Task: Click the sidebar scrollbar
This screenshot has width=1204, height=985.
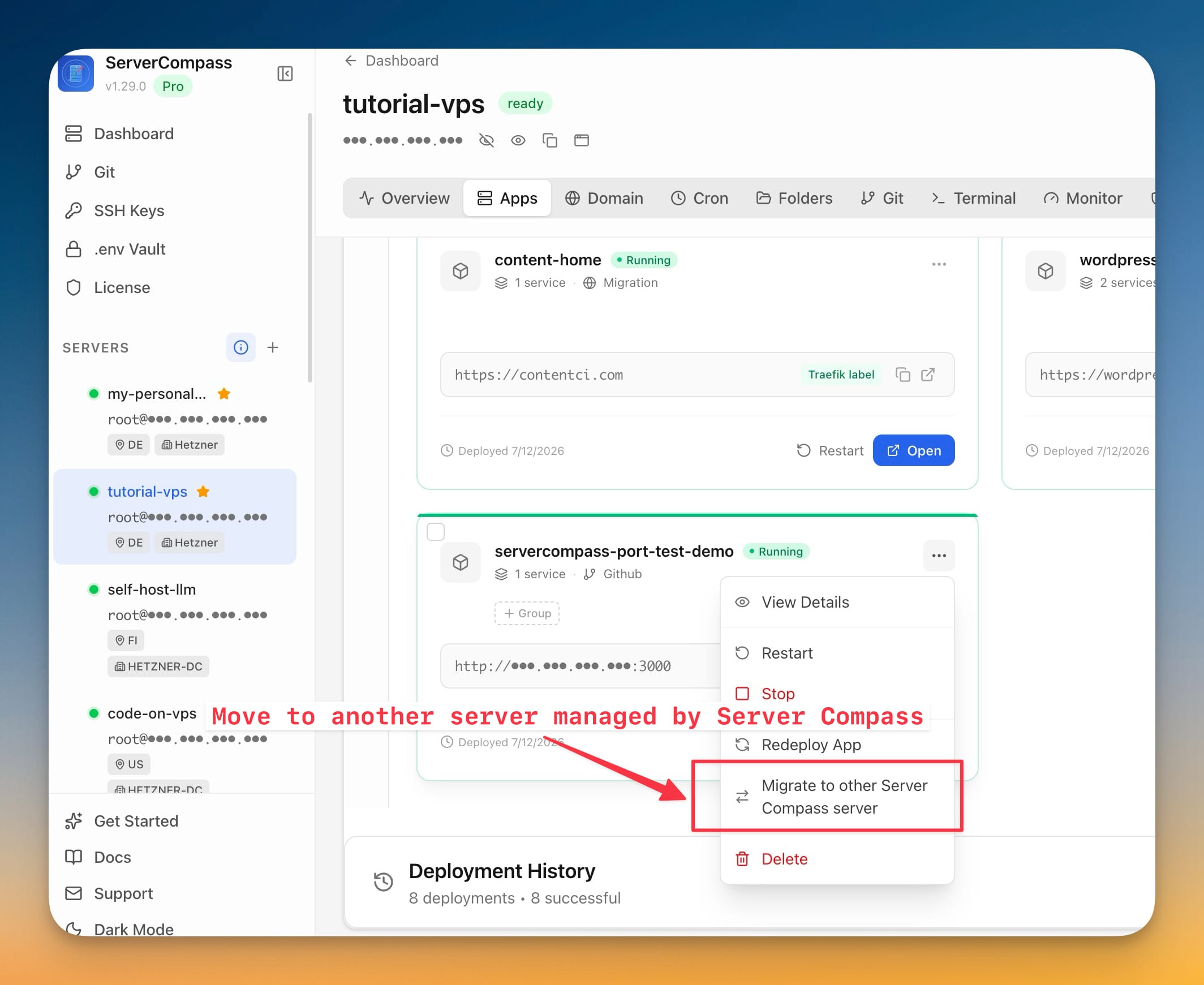Action: [x=310, y=248]
